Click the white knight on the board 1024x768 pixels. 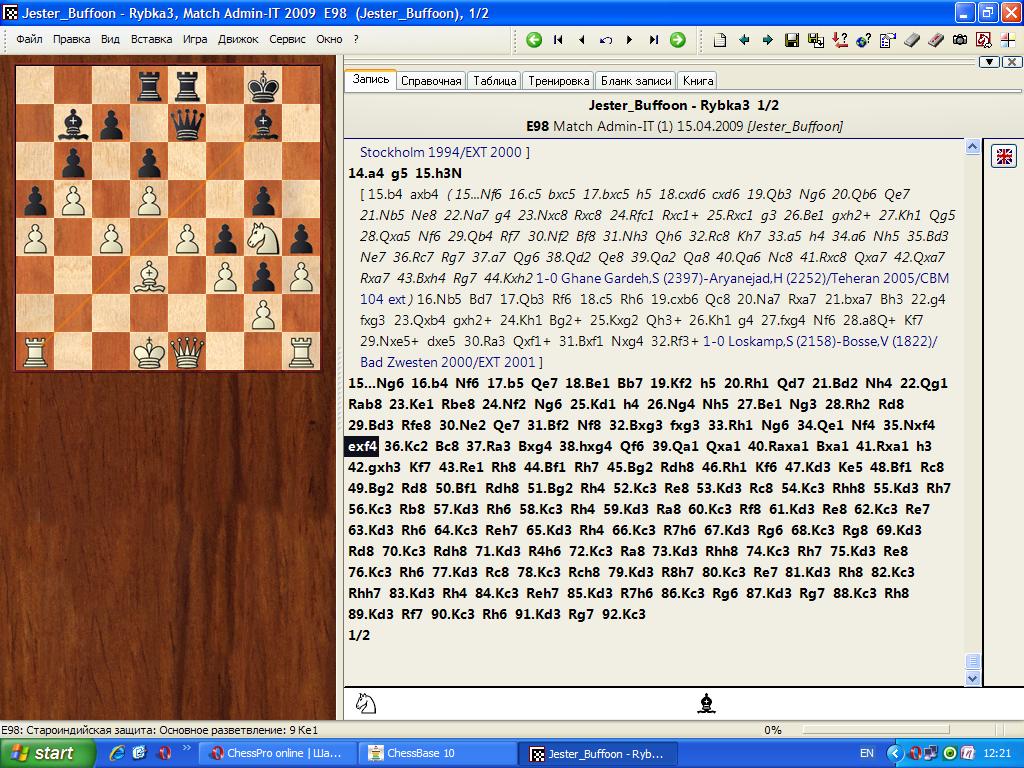[263, 238]
